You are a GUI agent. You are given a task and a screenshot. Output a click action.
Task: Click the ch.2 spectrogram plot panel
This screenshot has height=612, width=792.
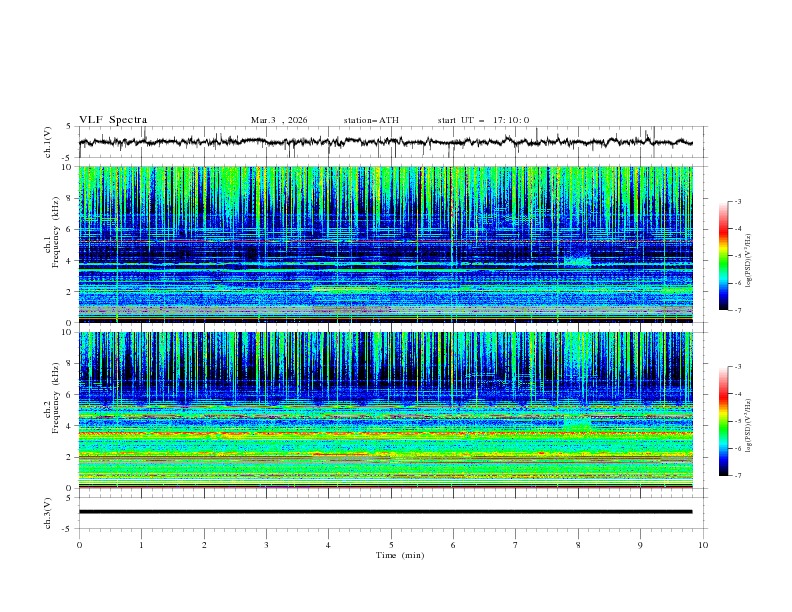pyautogui.click(x=386, y=410)
